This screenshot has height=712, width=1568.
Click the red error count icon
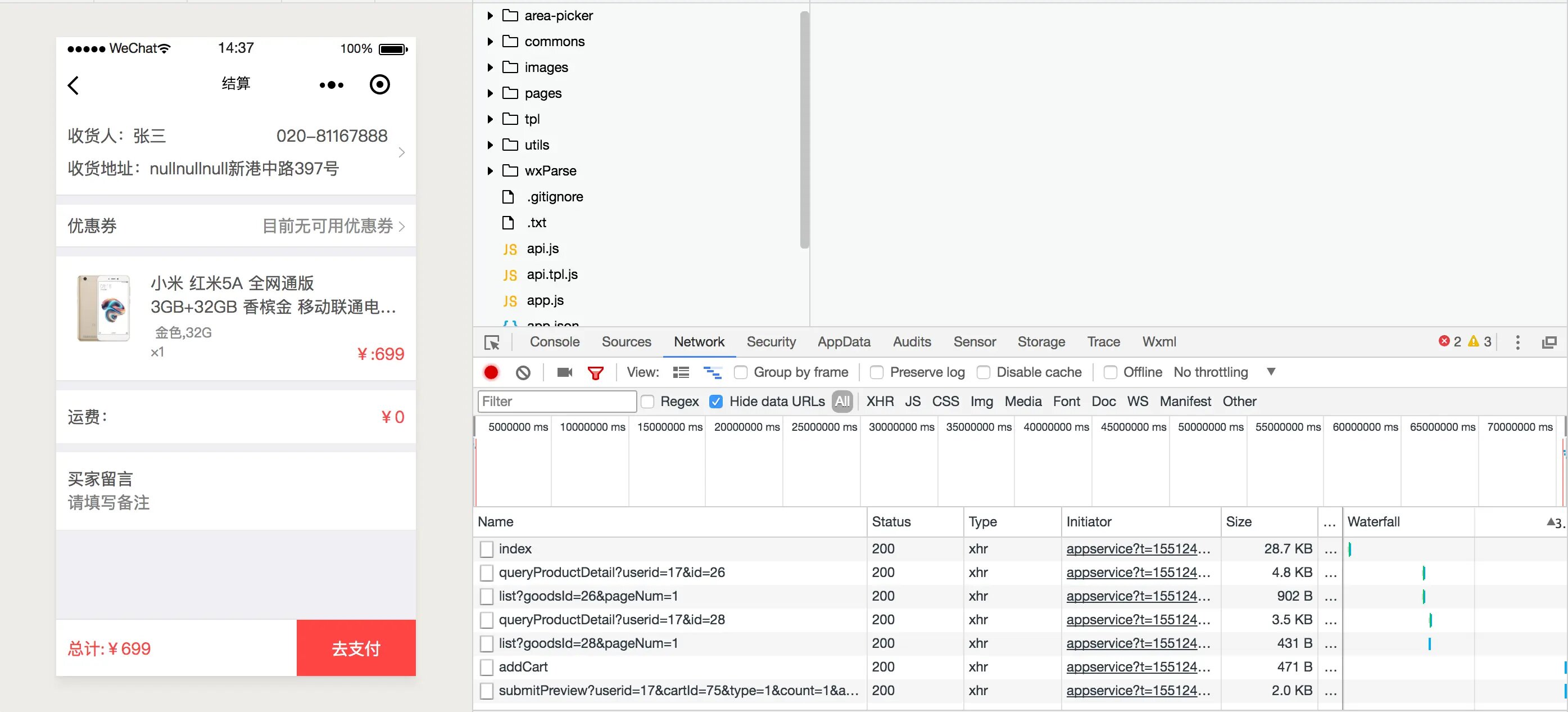[x=1444, y=341]
